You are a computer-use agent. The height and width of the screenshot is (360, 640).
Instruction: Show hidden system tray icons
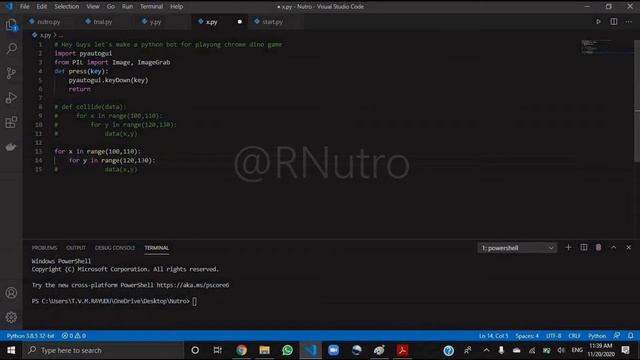[x=486, y=350]
